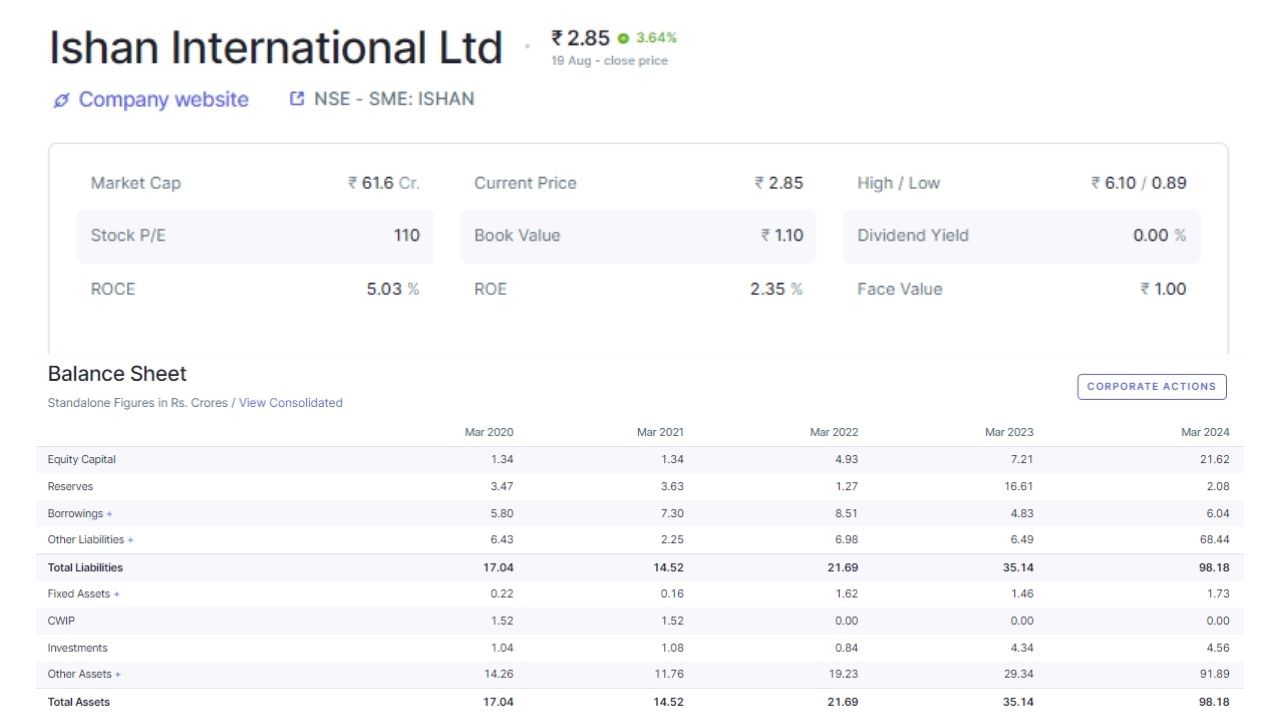Screen dimensions: 1280x720
Task: Click the Corporate Actions button
Action: click(x=1152, y=387)
